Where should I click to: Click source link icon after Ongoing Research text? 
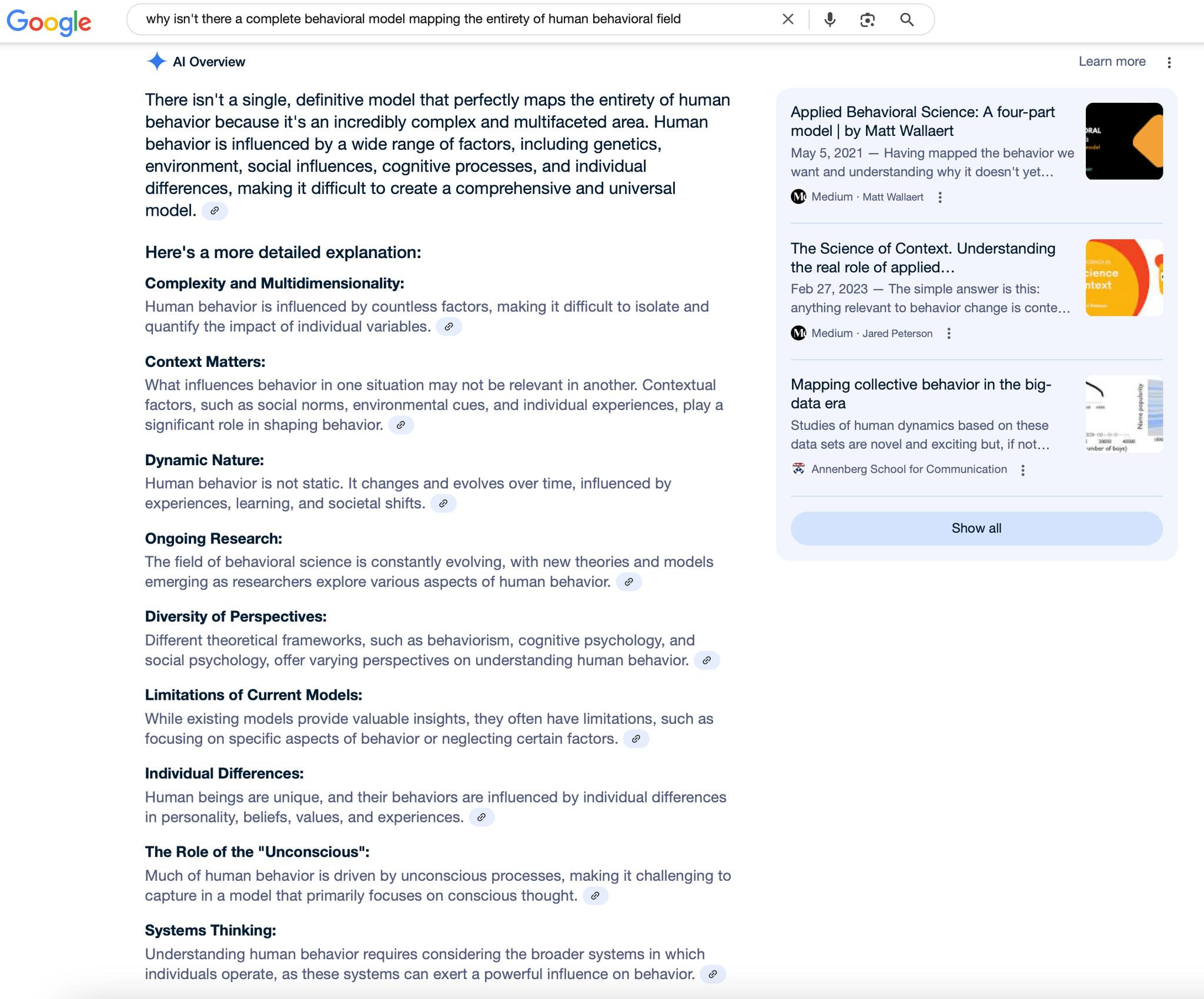click(x=628, y=582)
